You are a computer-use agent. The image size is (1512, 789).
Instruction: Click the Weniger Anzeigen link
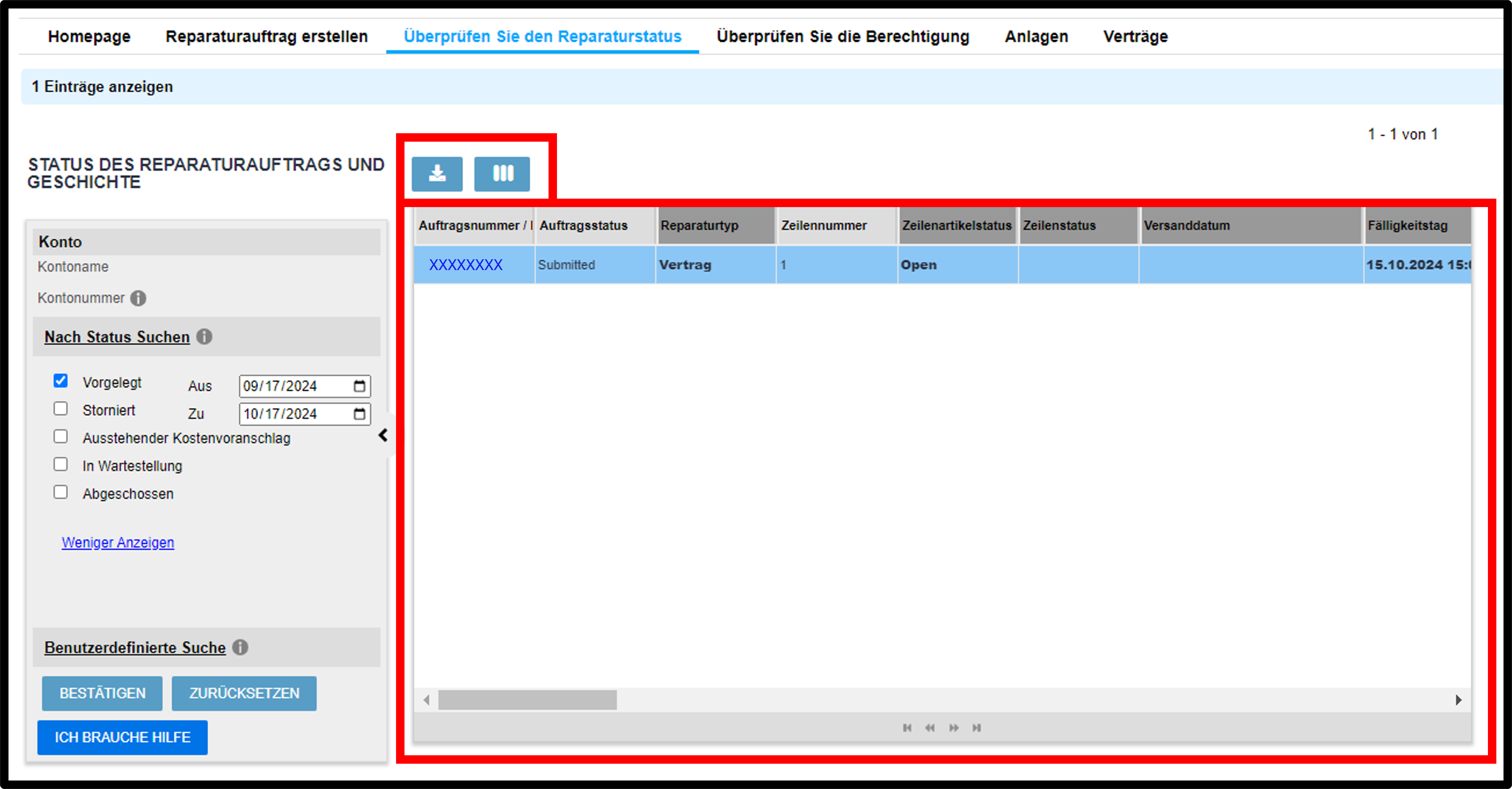[118, 543]
